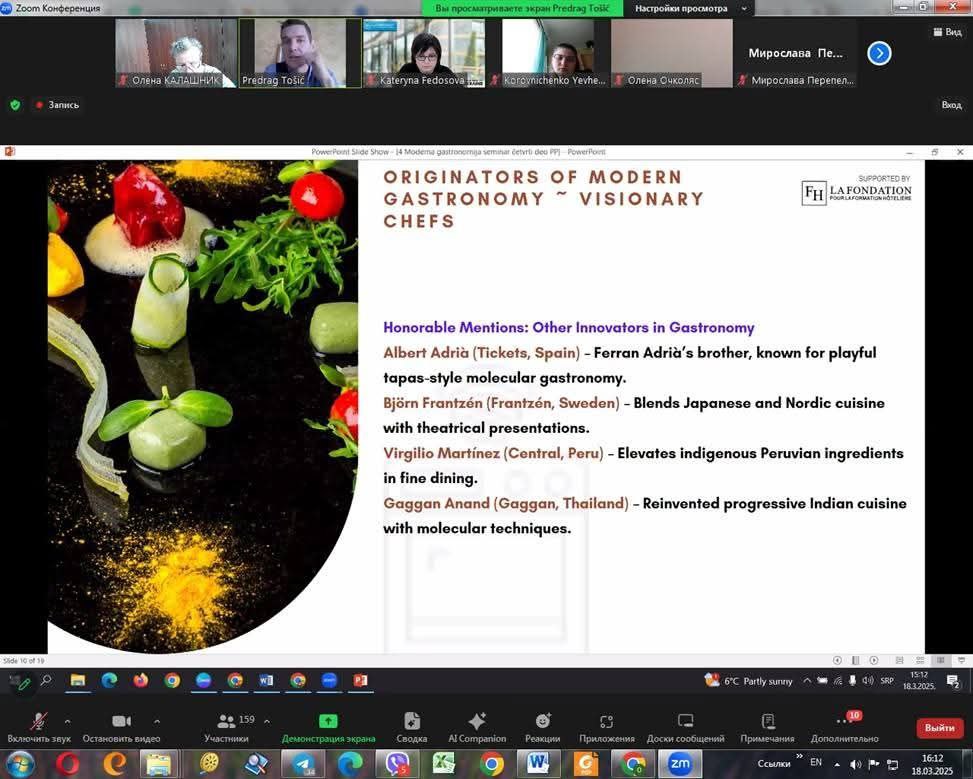
Task: Open the Примечания notes tool
Action: click(x=767, y=722)
